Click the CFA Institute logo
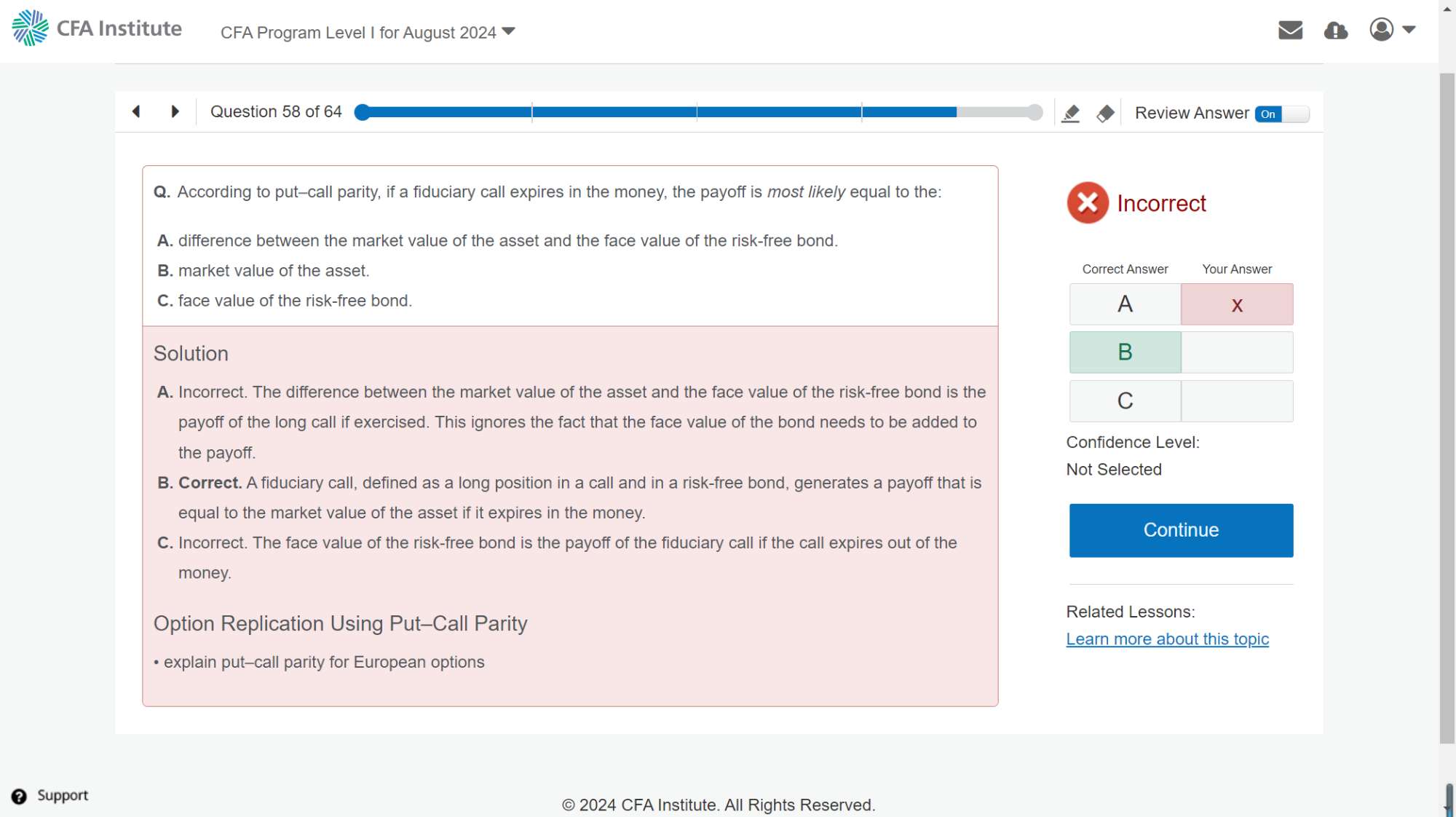Viewport: 1456px width, 817px height. click(97, 28)
